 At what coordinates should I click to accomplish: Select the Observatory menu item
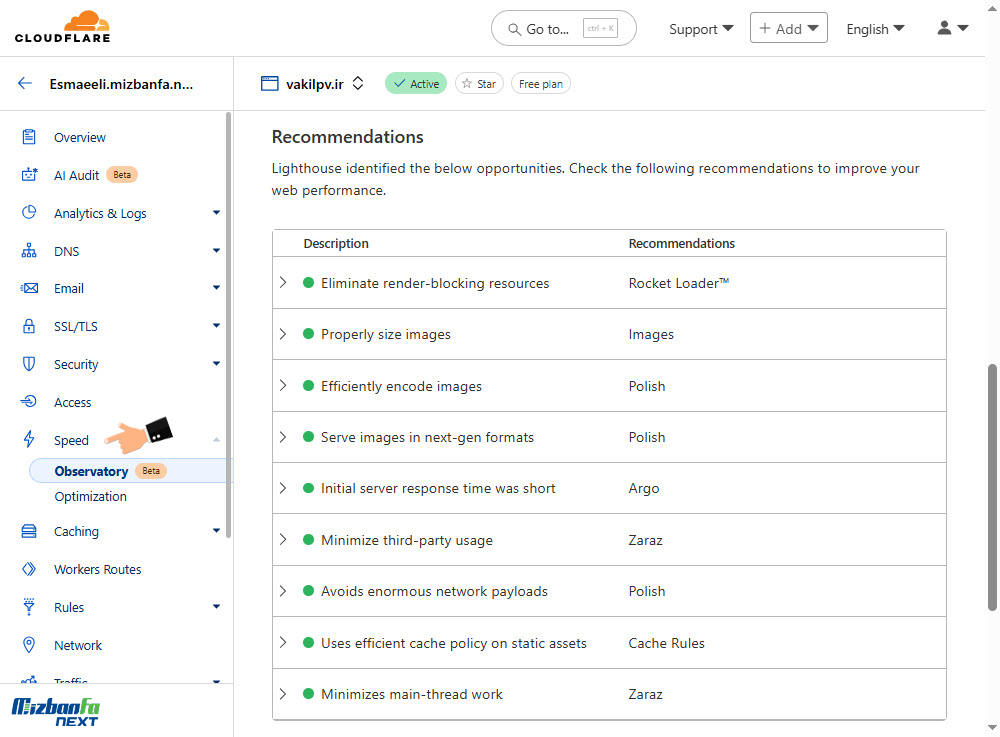coord(91,471)
